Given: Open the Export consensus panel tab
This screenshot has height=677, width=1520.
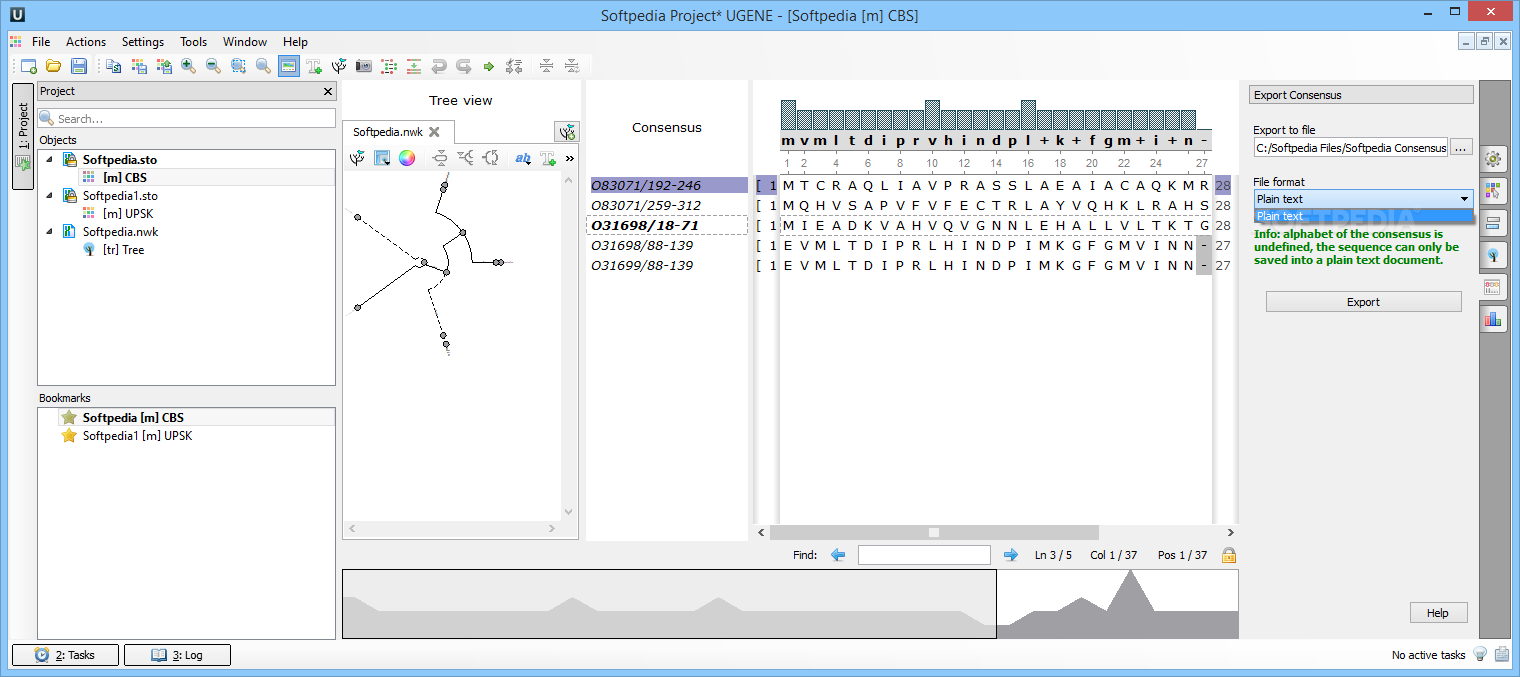Looking at the screenshot, I should (x=1494, y=286).
